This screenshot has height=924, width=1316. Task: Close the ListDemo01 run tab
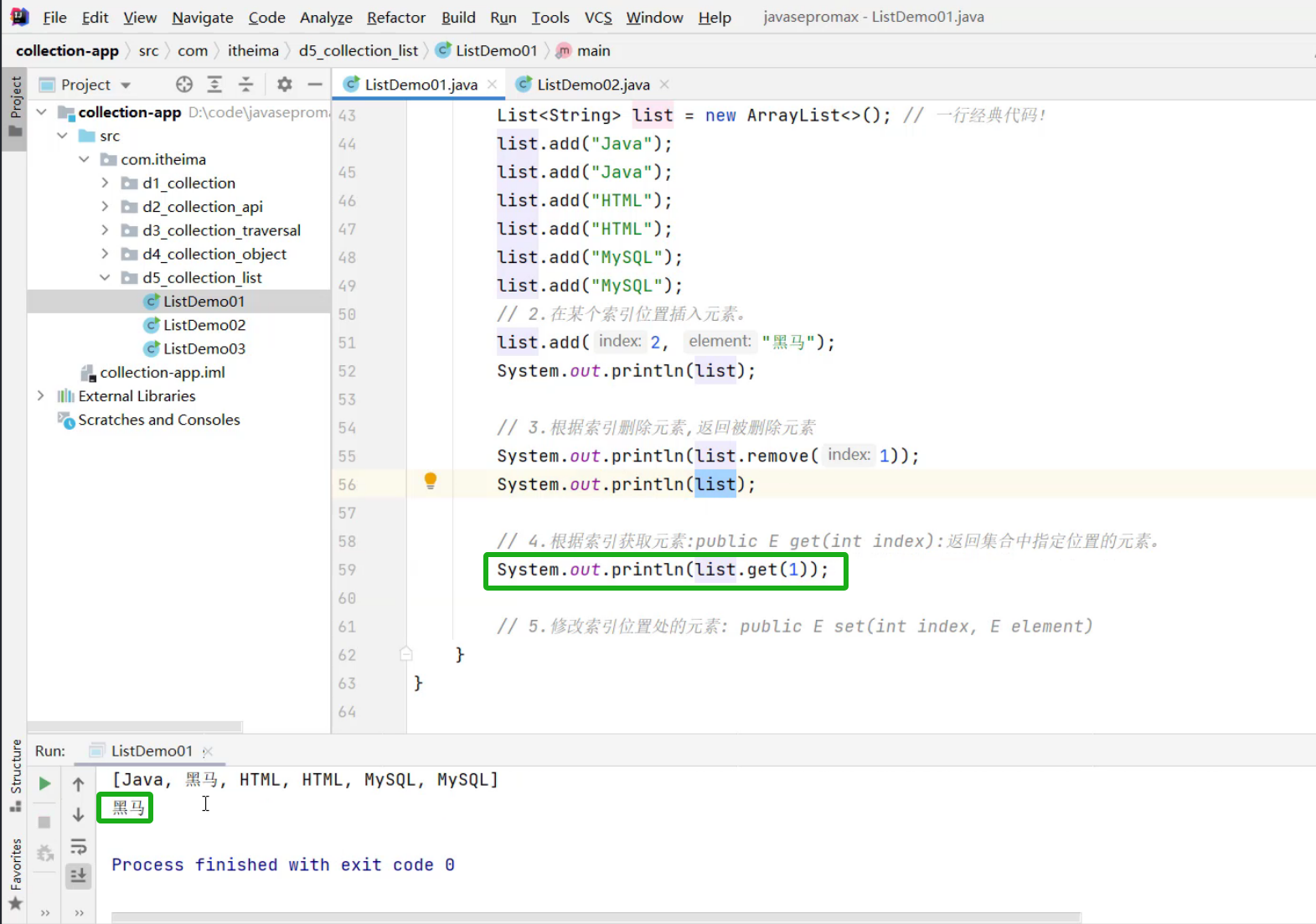point(209,751)
